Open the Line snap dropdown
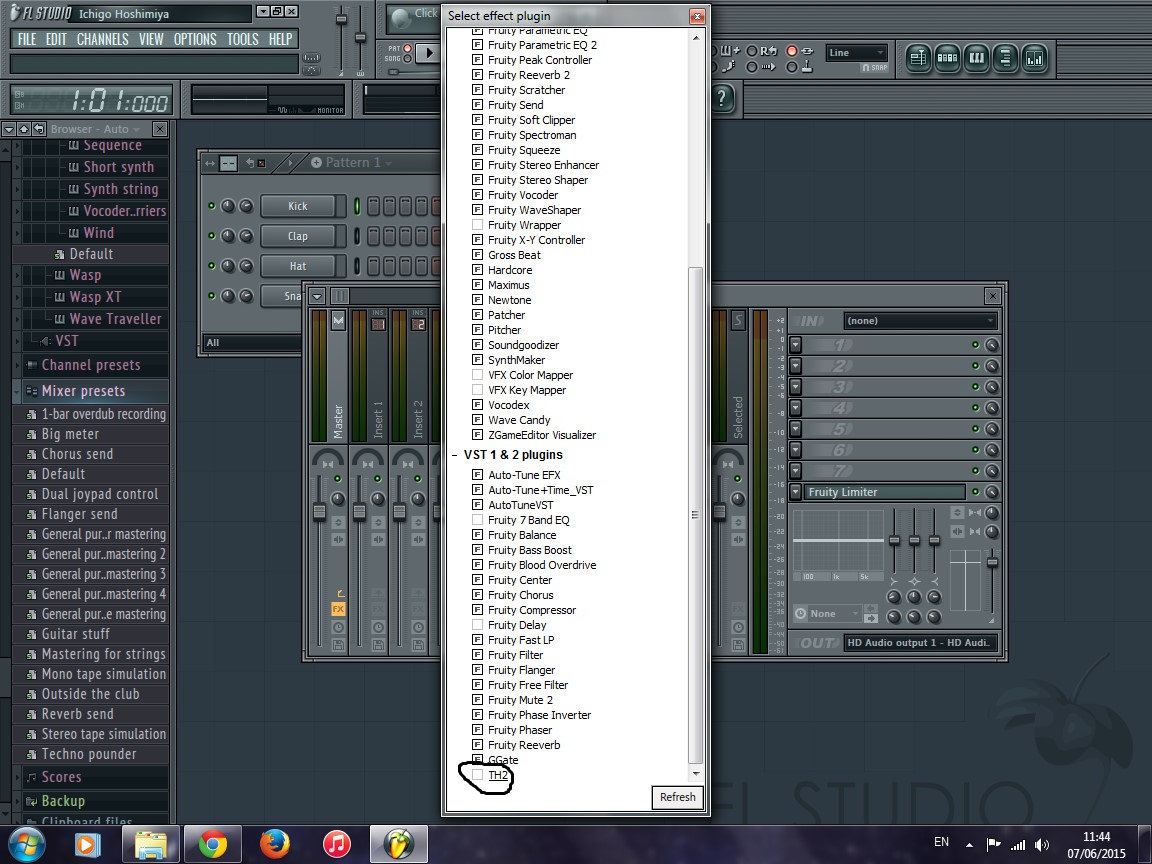Screen dimensions: 1152x864 pos(857,53)
